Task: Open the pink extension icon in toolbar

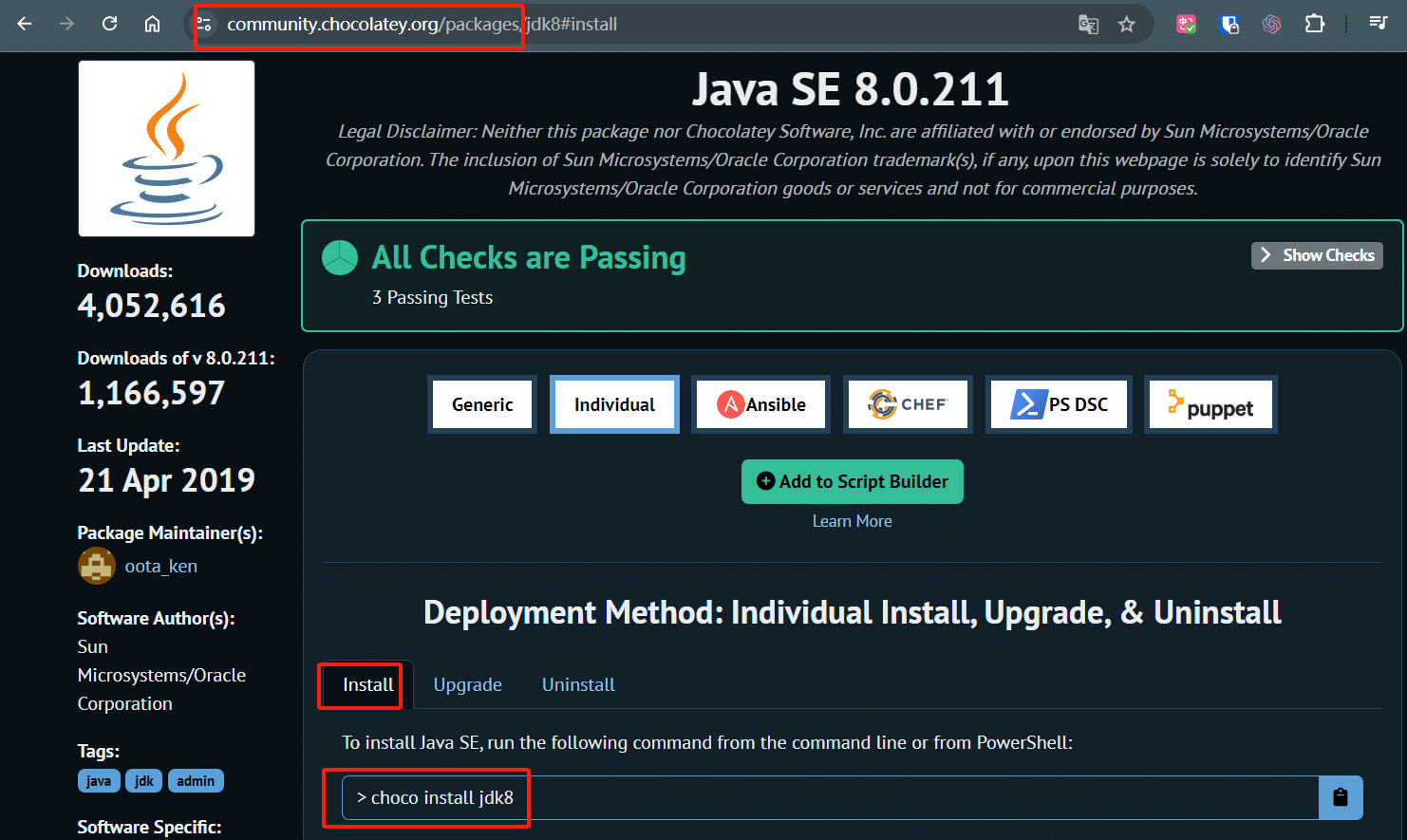Action: coord(1187,25)
